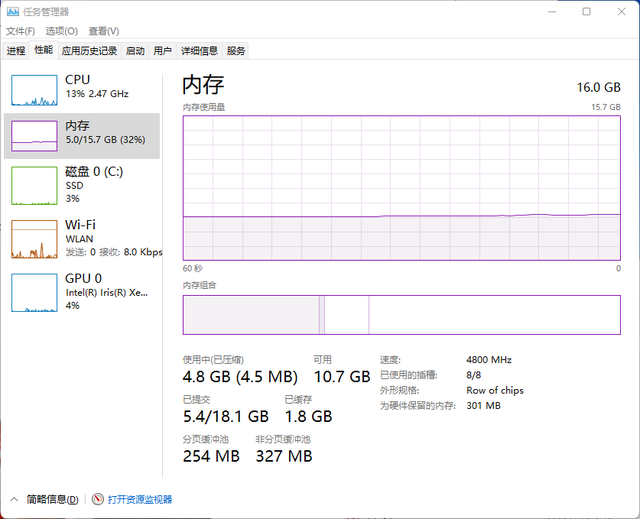Click the Disk 0 (C:) graph icon
Image resolution: width=640 pixels, height=519 pixels.
[x=35, y=185]
